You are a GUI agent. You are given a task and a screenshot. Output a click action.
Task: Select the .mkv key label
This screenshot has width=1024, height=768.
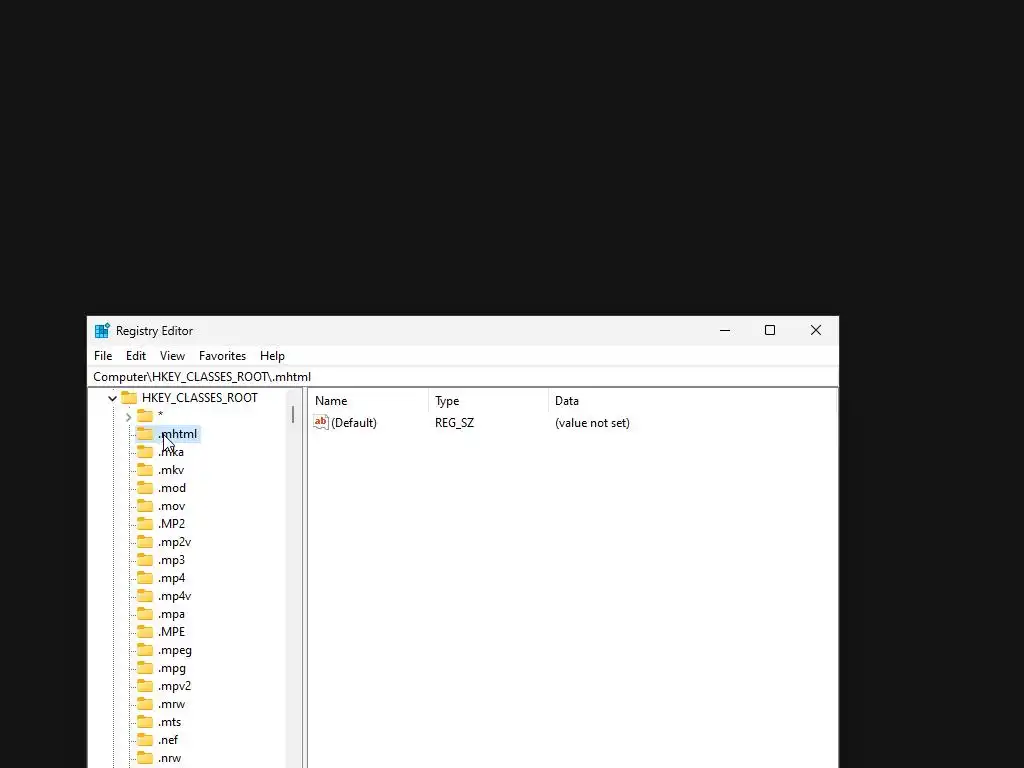point(171,470)
